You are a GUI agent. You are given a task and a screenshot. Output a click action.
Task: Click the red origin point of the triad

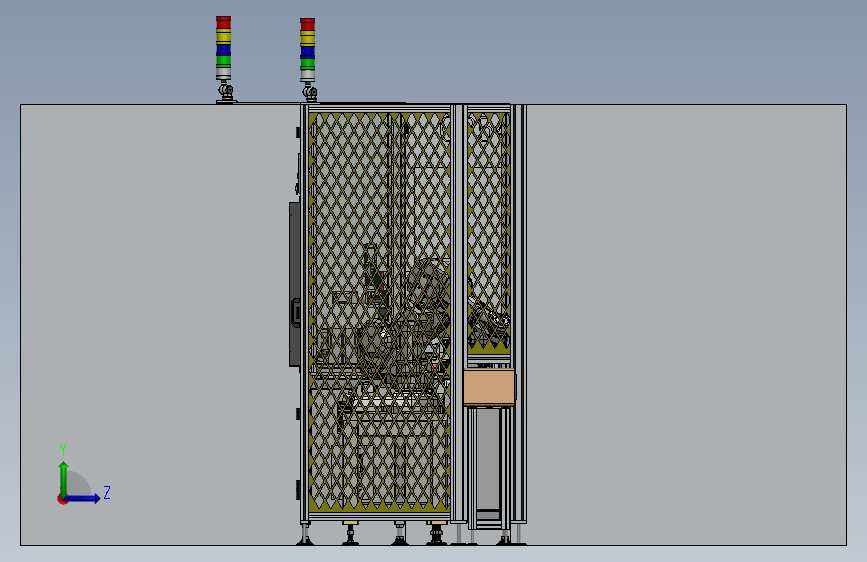tap(62, 499)
